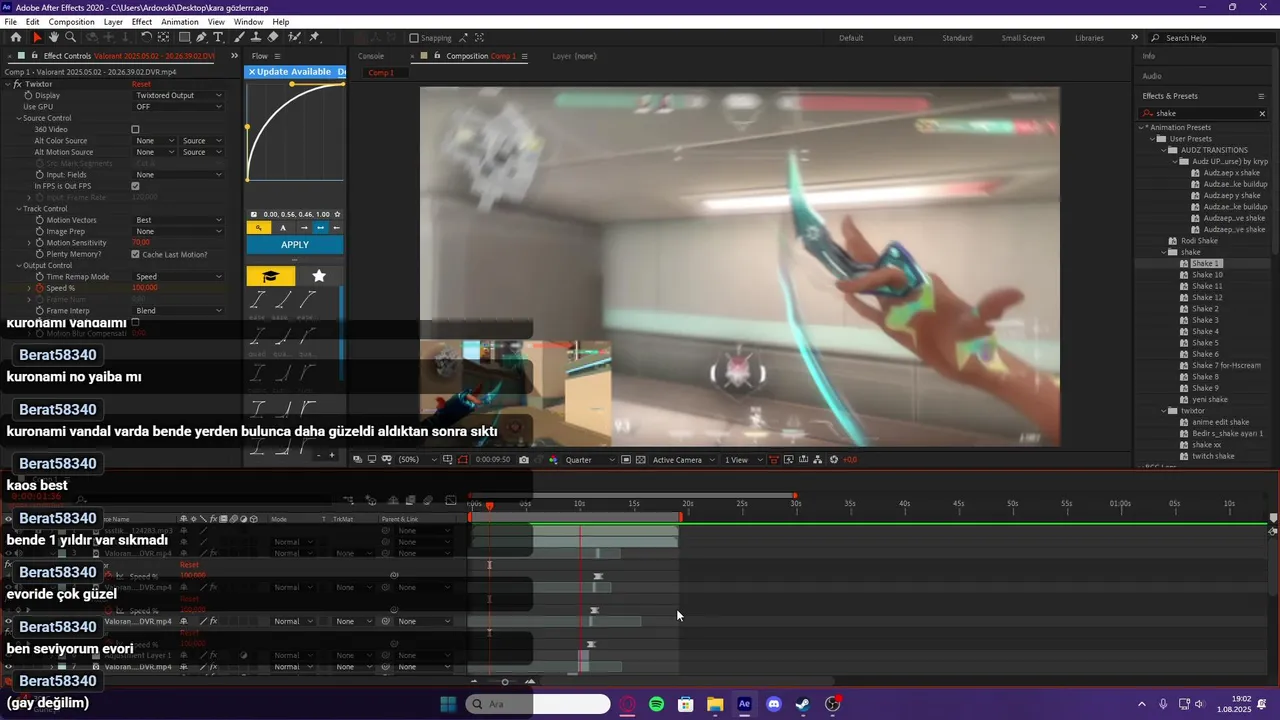Select the Zoom magnifier tool
This screenshot has width=1280, height=720.
[x=70, y=37]
